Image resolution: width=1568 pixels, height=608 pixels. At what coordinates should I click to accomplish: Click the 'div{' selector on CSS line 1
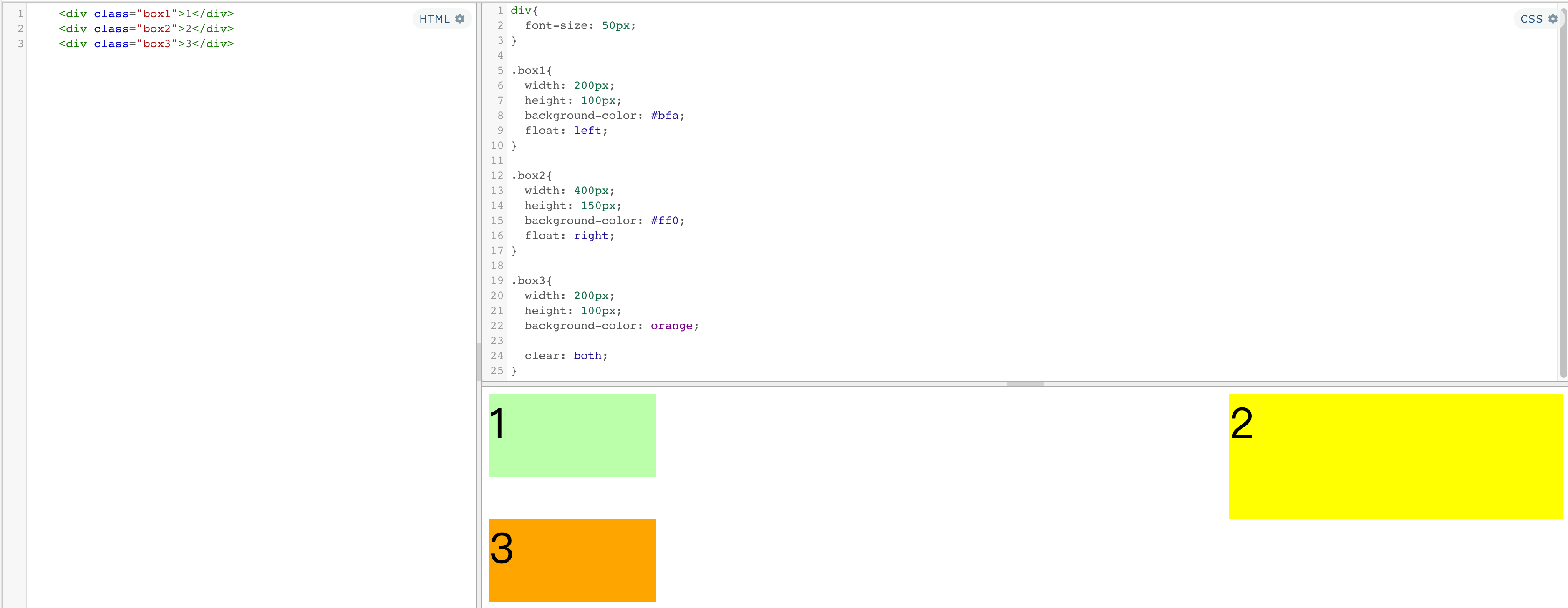524,10
